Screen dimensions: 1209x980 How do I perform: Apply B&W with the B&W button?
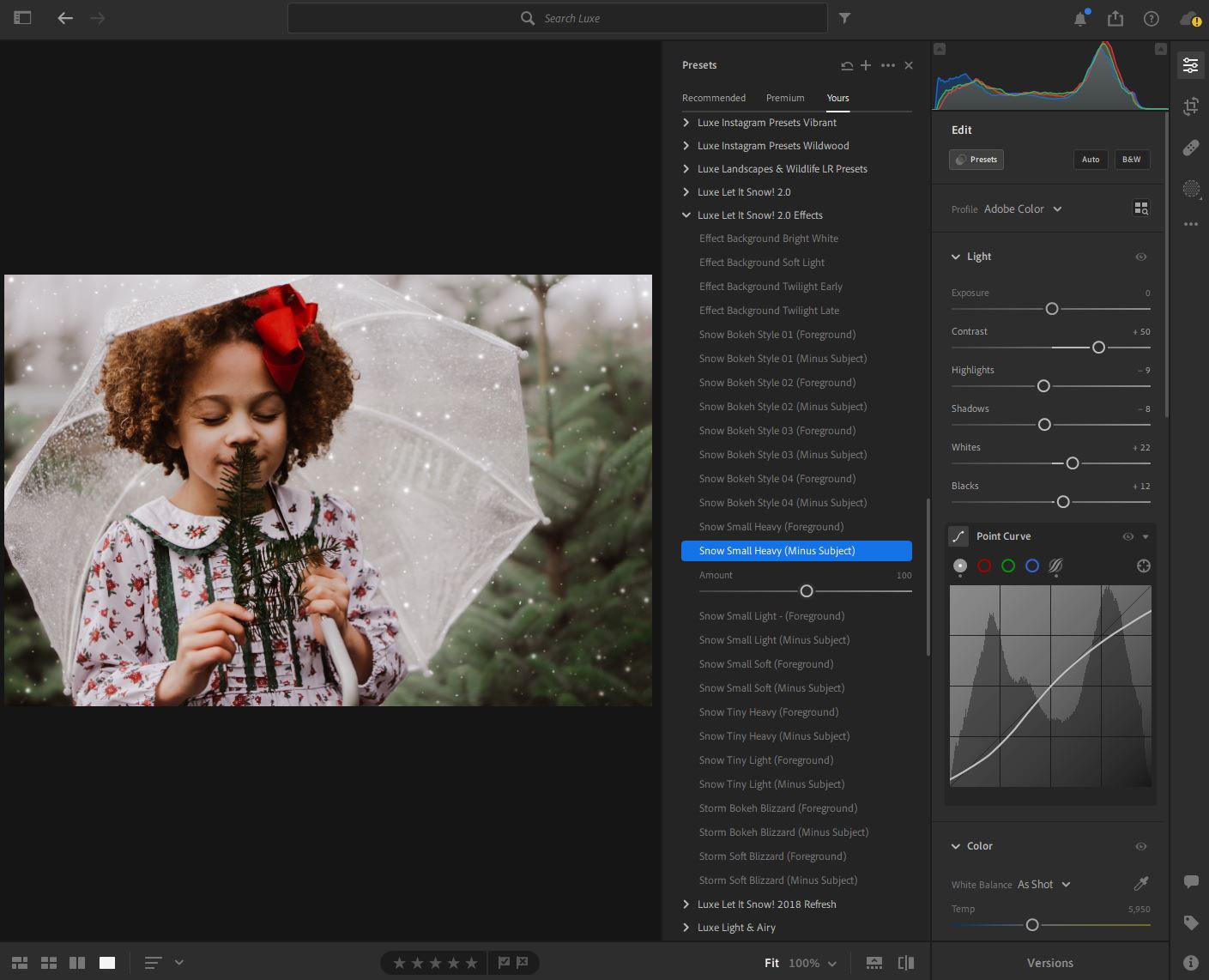tap(1132, 160)
